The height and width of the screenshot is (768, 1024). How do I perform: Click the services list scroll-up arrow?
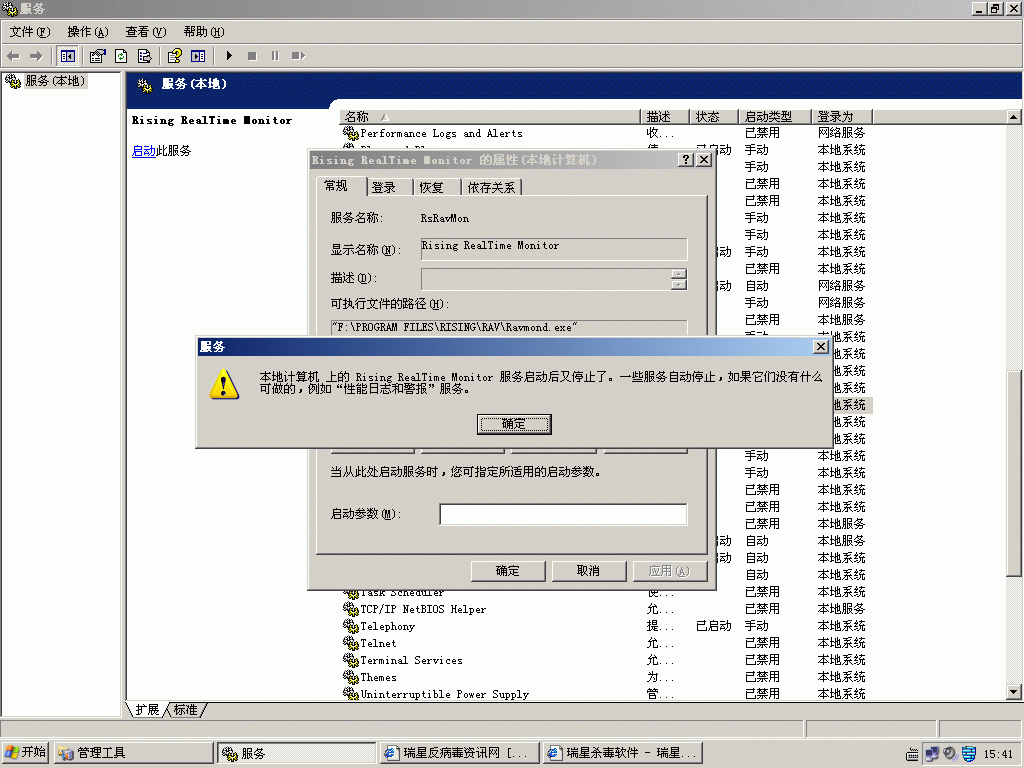1014,117
